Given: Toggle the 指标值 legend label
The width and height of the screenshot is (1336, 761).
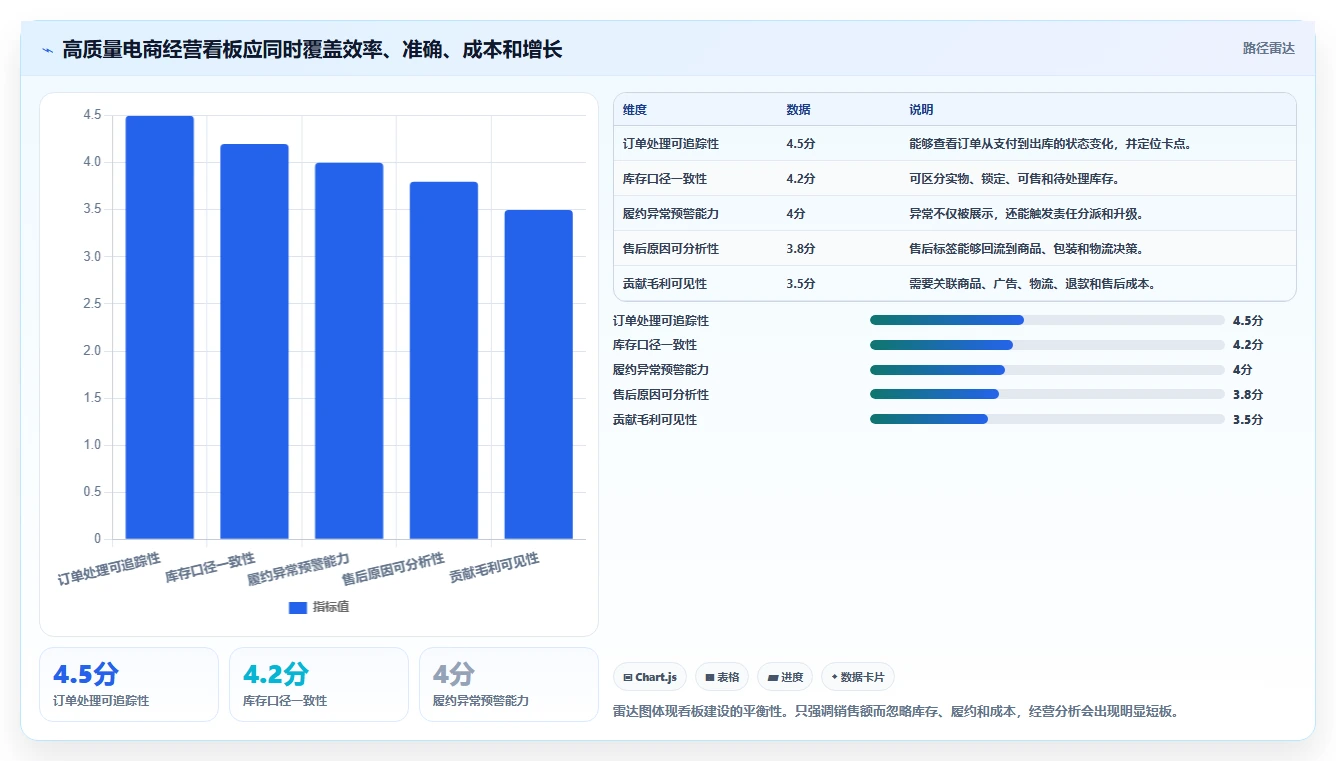Looking at the screenshot, I should [x=331, y=607].
